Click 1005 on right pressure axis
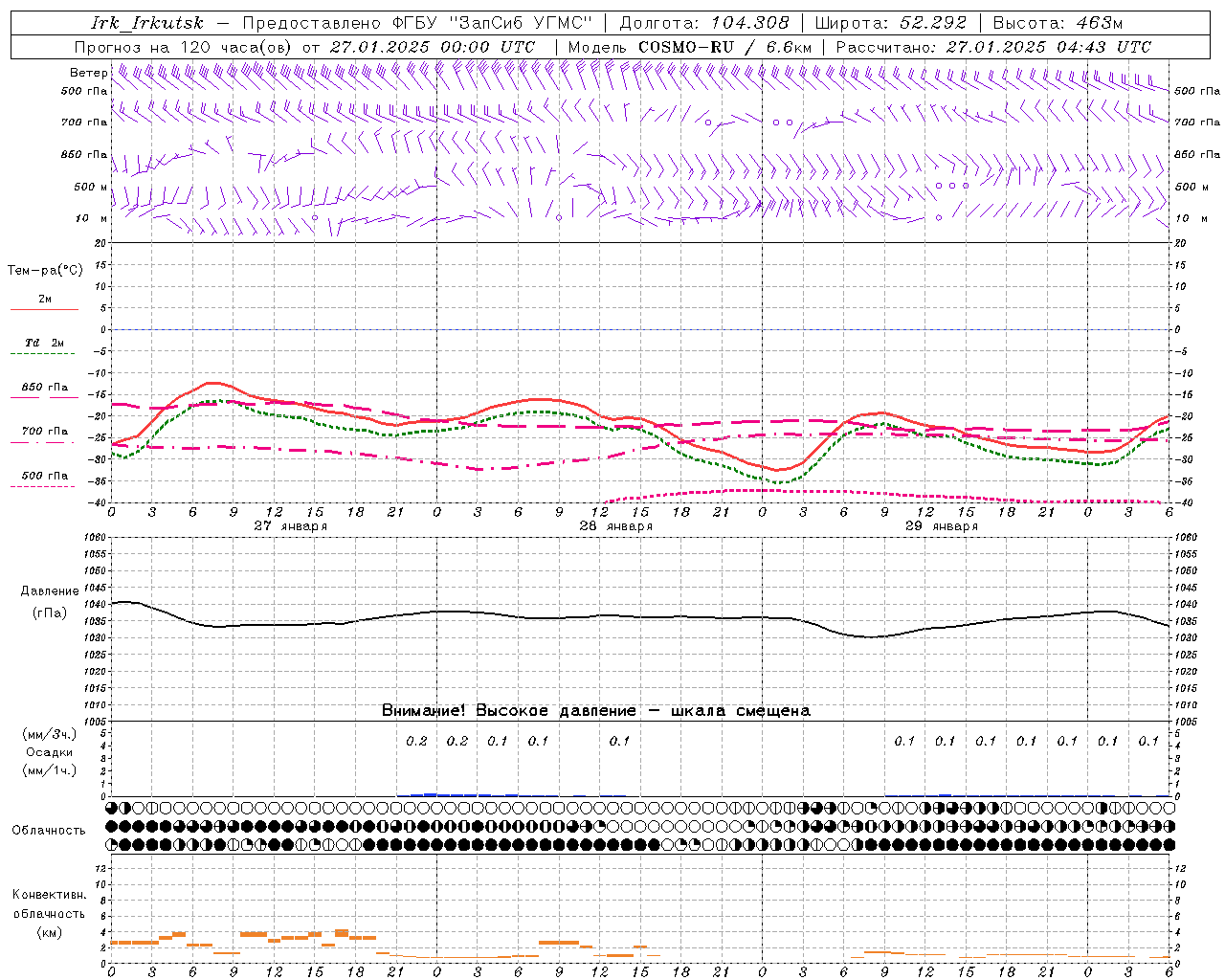Image resolution: width=1225 pixels, height=980 pixels. coord(1186,721)
